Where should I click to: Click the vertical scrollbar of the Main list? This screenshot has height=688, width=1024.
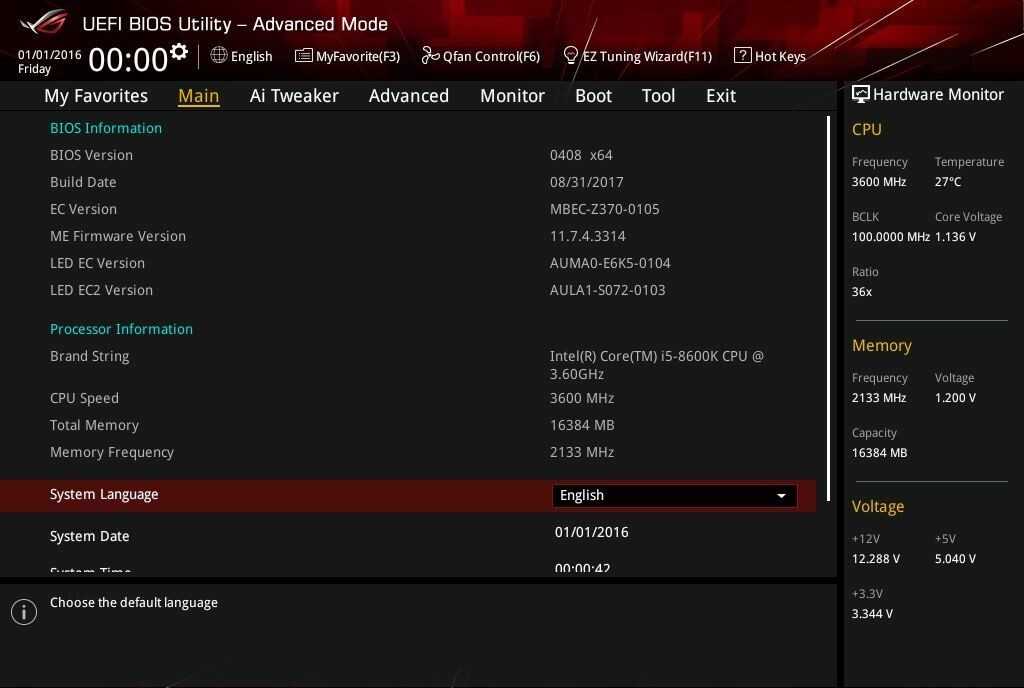pos(829,300)
